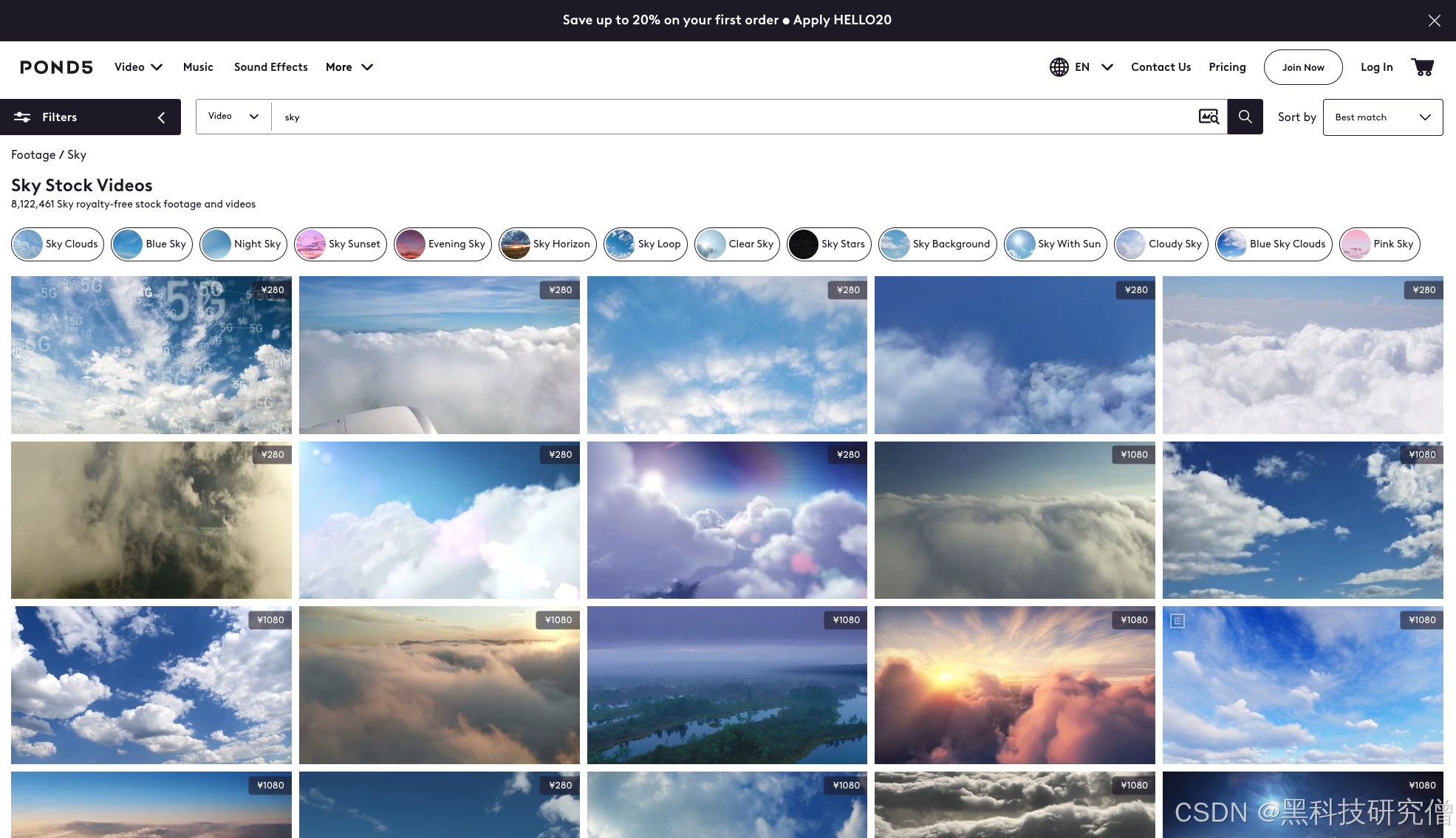Image resolution: width=1456 pixels, height=838 pixels.
Task: Click the magnifier search button
Action: (1245, 117)
